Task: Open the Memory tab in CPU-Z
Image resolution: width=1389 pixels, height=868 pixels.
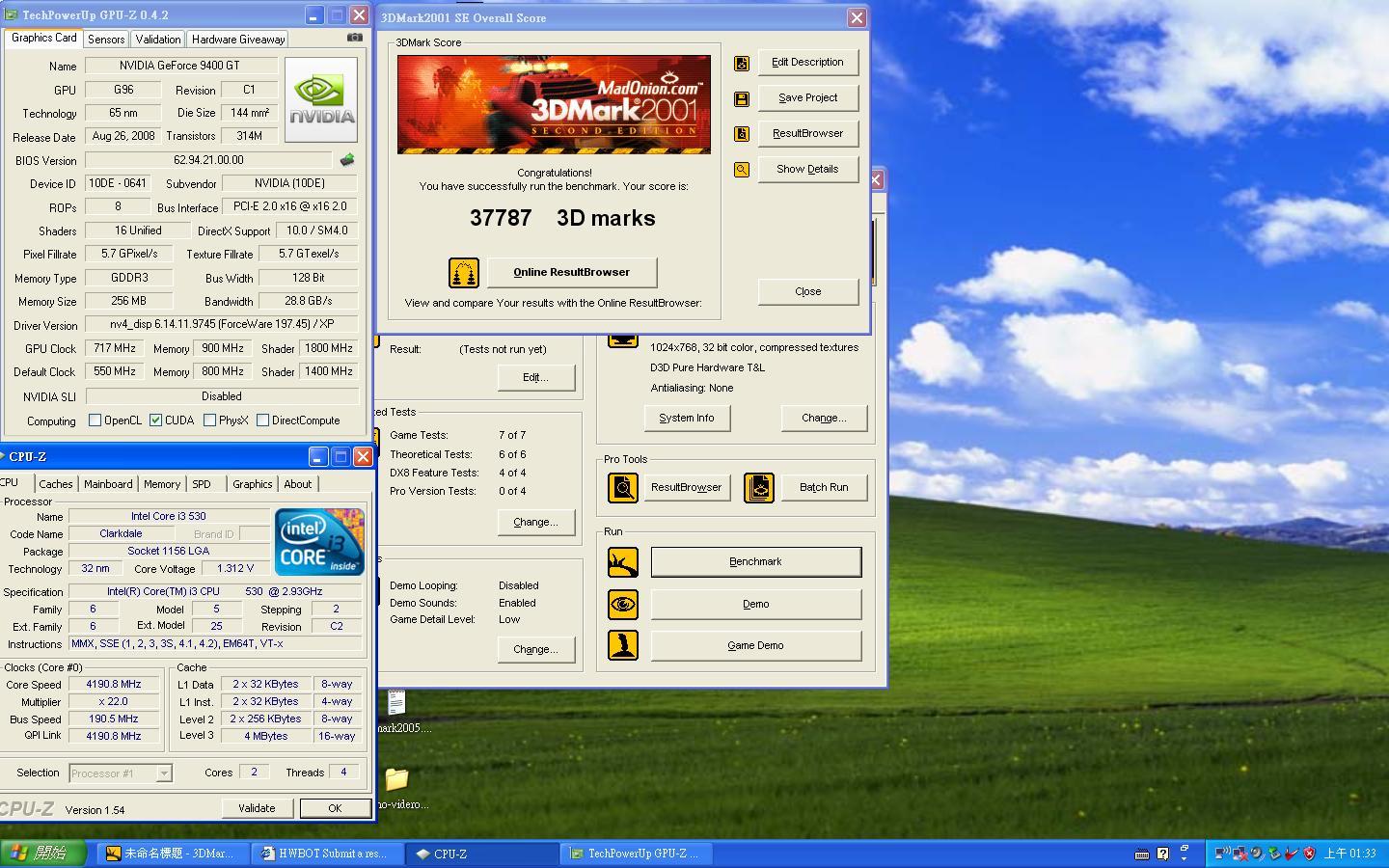Action: [x=162, y=484]
